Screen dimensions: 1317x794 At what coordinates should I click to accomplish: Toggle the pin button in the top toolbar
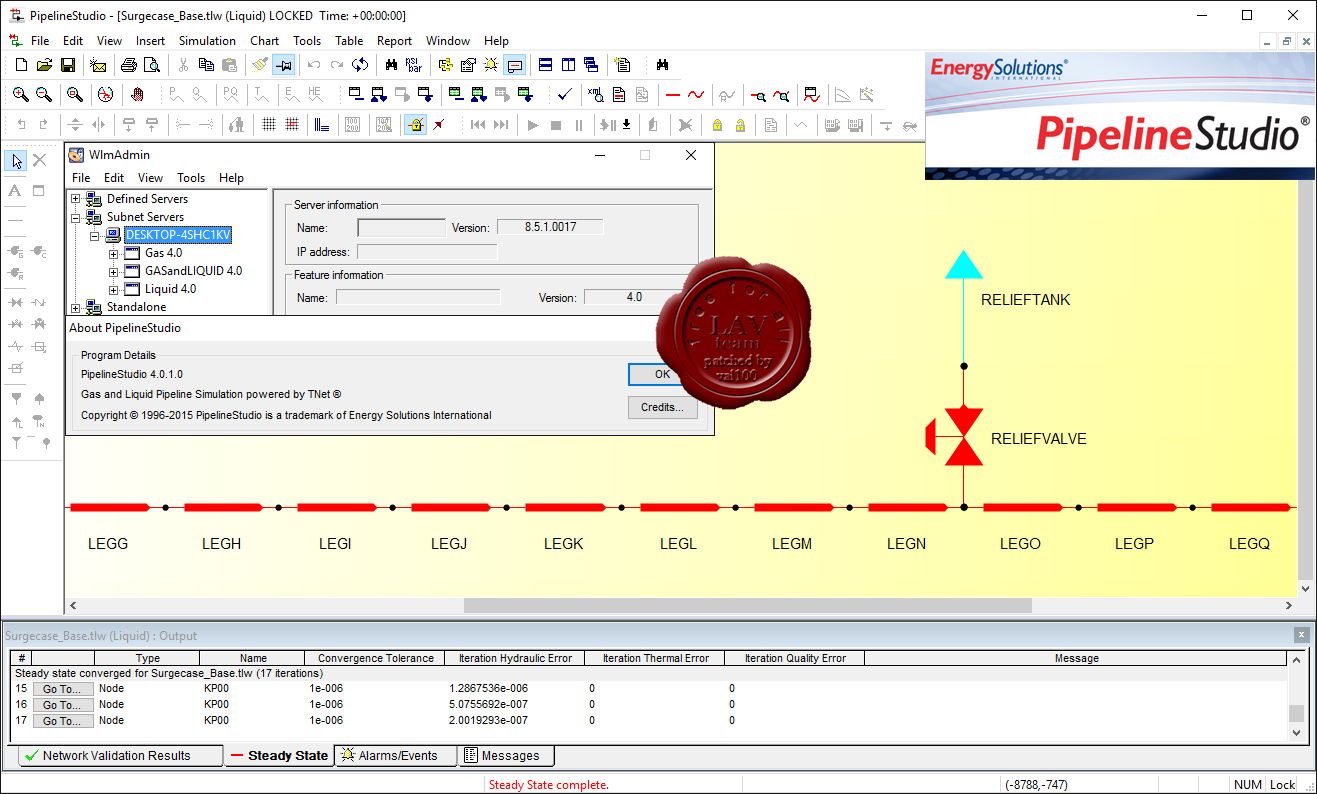click(x=283, y=65)
